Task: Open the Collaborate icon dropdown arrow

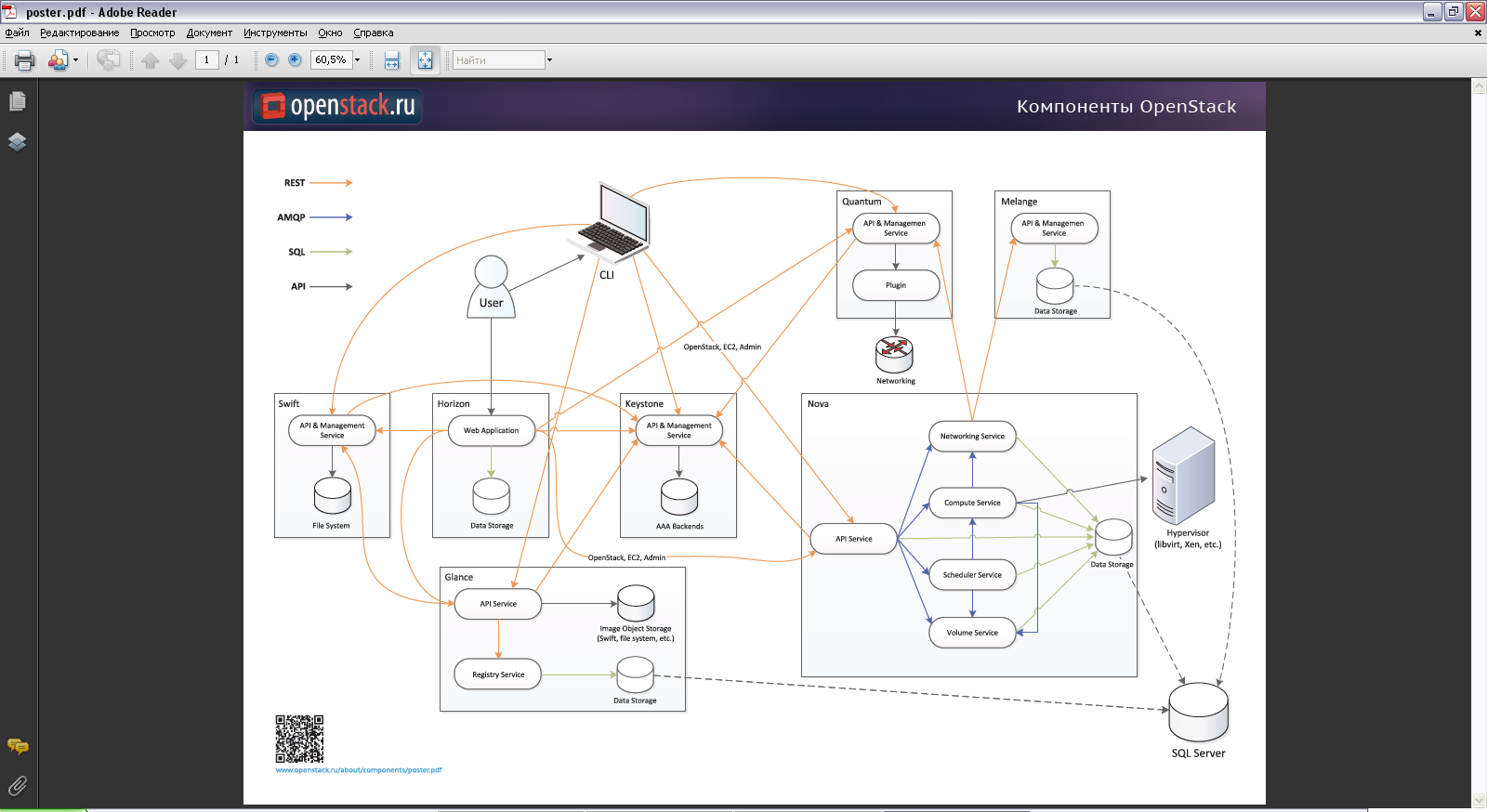Action: coord(75,60)
